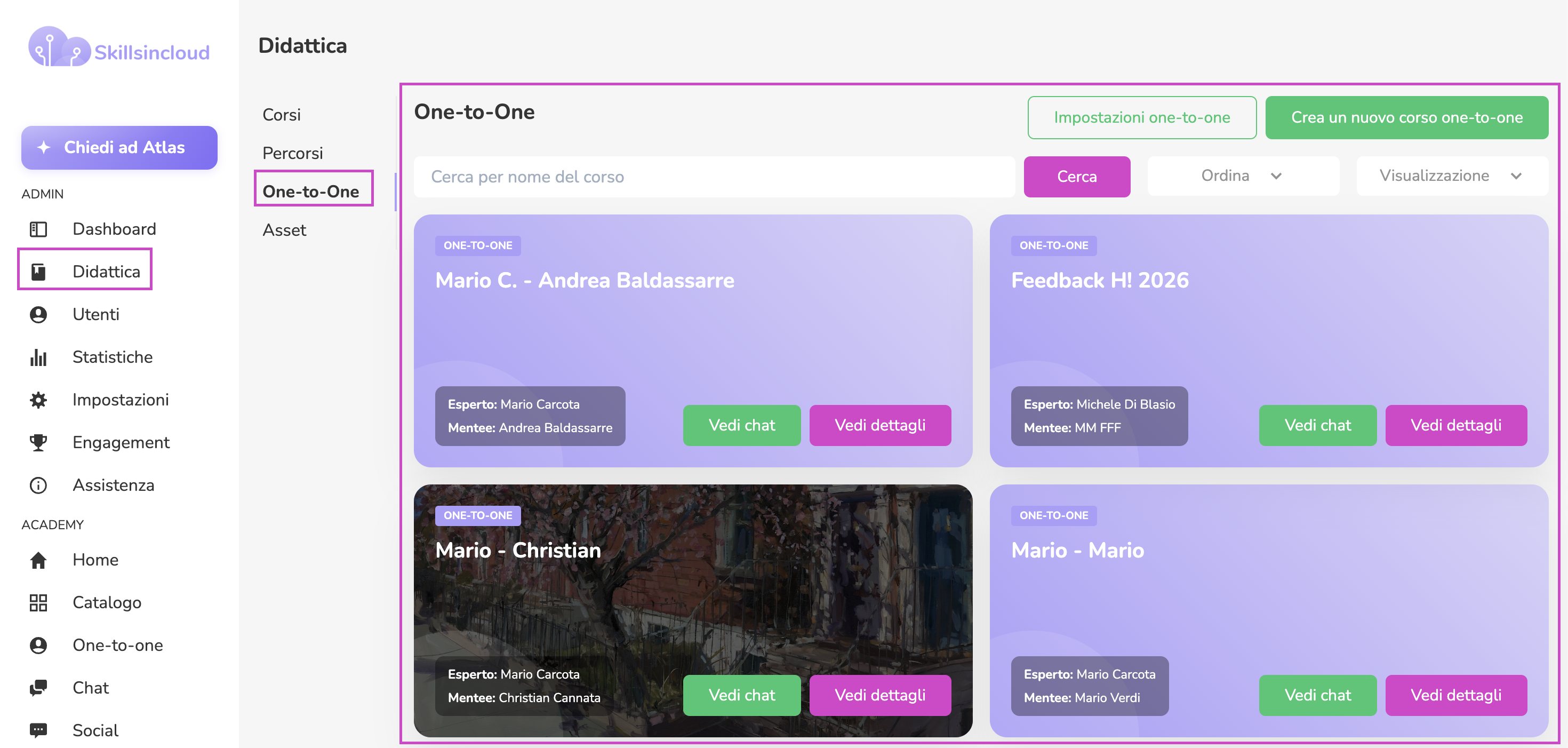The height and width of the screenshot is (748, 1568).
Task: Click Vedi dettagli for Mario - Christian
Action: [879, 695]
